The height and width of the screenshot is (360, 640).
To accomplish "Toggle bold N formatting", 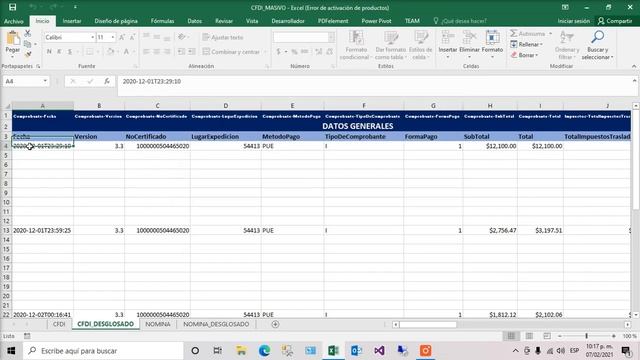I will [x=49, y=51].
